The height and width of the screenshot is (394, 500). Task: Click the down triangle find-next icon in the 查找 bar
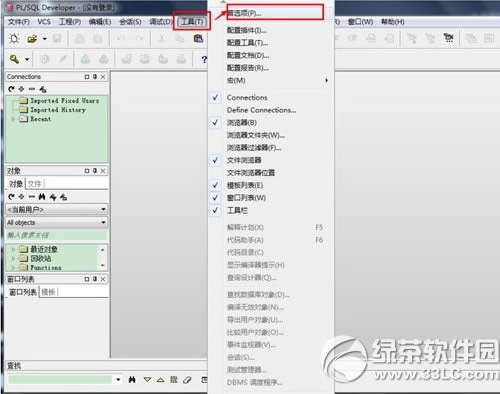coord(147,380)
